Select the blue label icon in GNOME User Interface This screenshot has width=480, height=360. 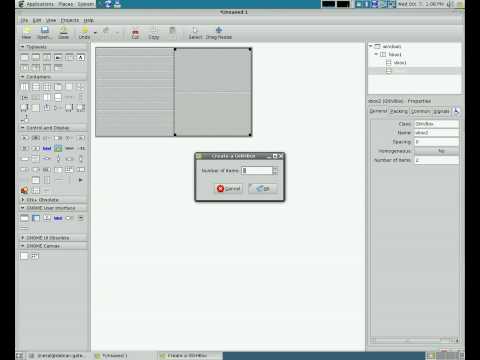point(58,218)
